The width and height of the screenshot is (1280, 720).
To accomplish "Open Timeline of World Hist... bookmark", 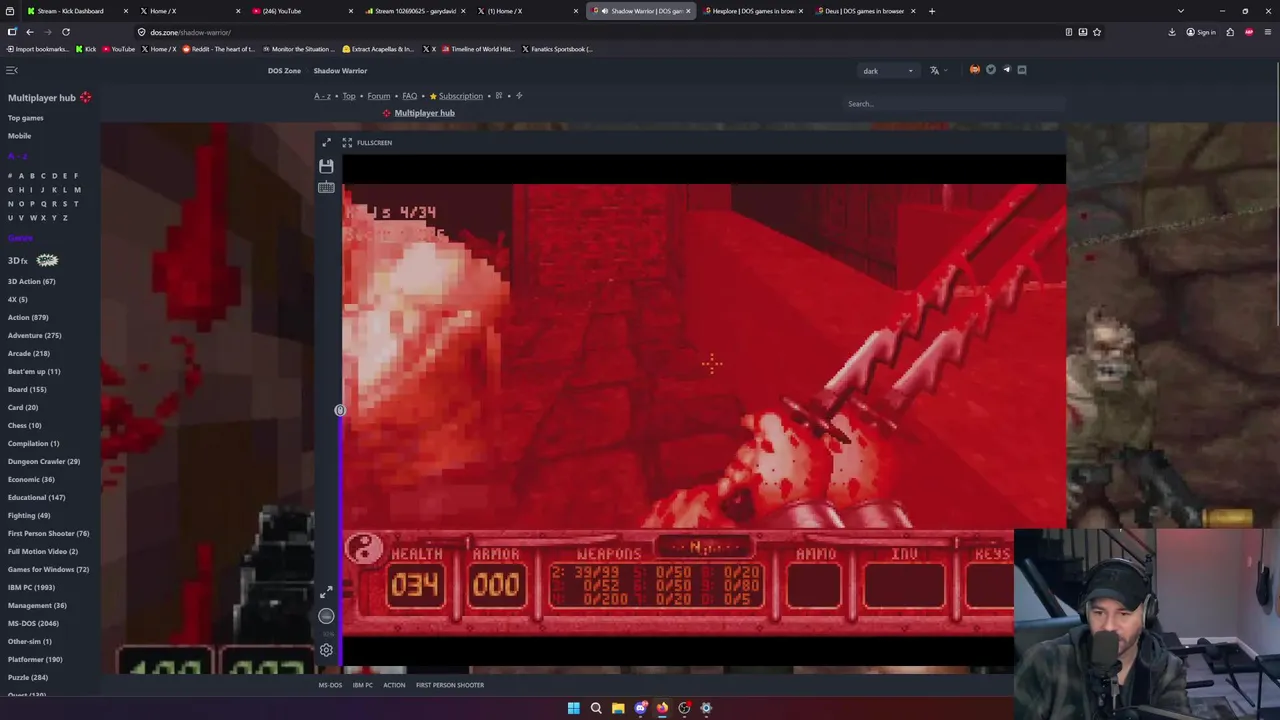I will click(477, 49).
